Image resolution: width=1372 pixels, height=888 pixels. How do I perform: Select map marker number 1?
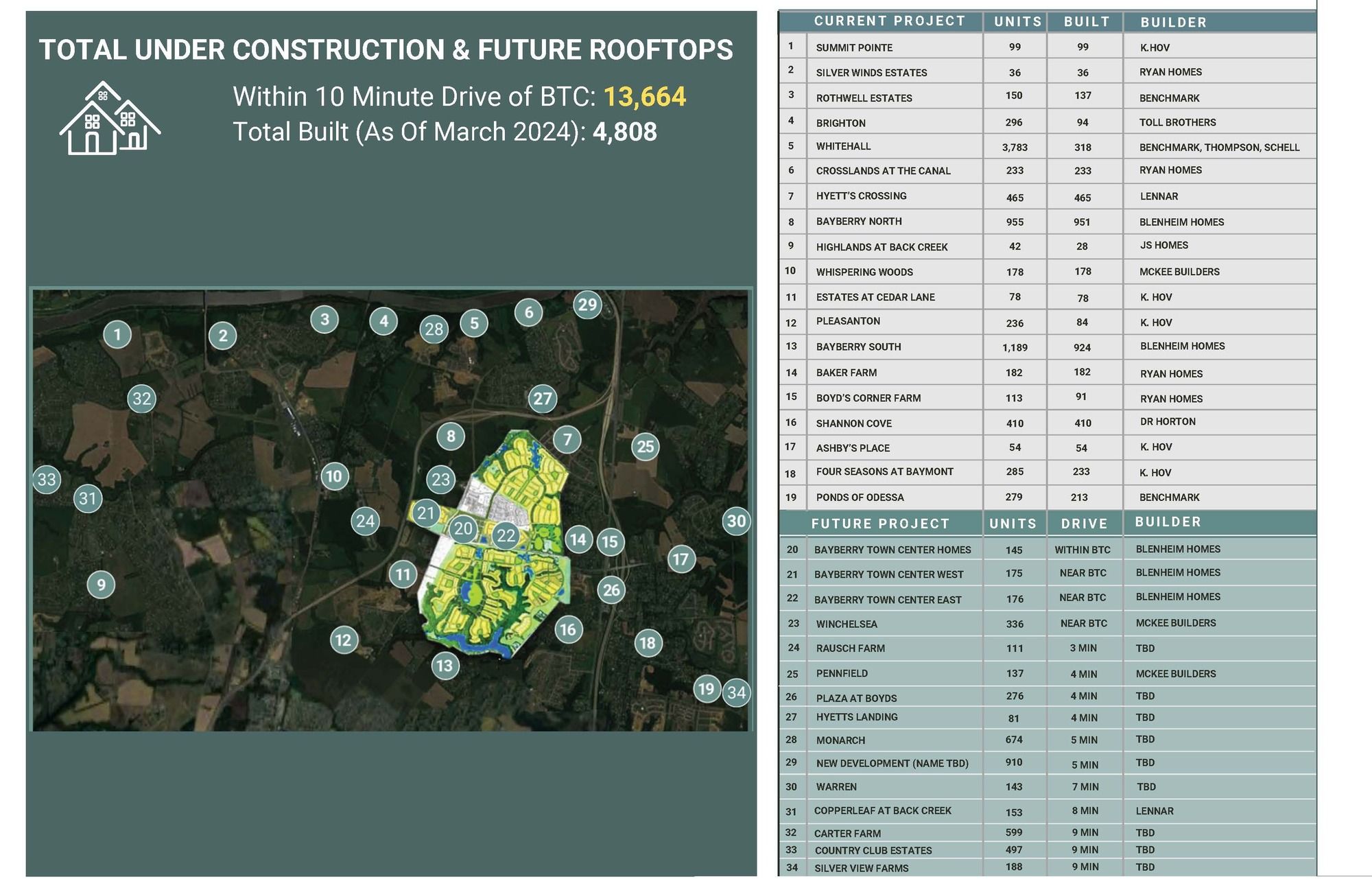[117, 334]
